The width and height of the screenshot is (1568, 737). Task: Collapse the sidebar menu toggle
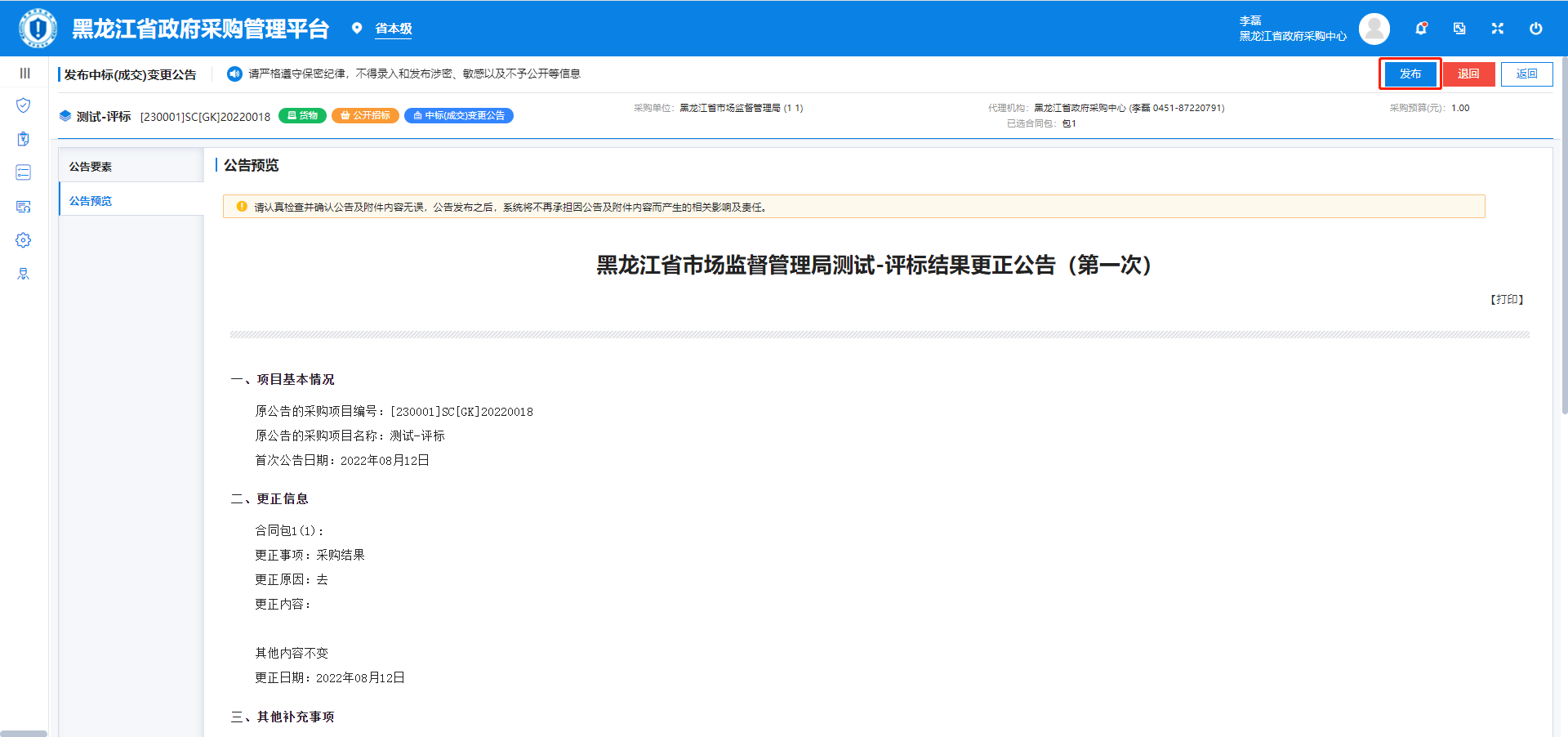pos(24,74)
